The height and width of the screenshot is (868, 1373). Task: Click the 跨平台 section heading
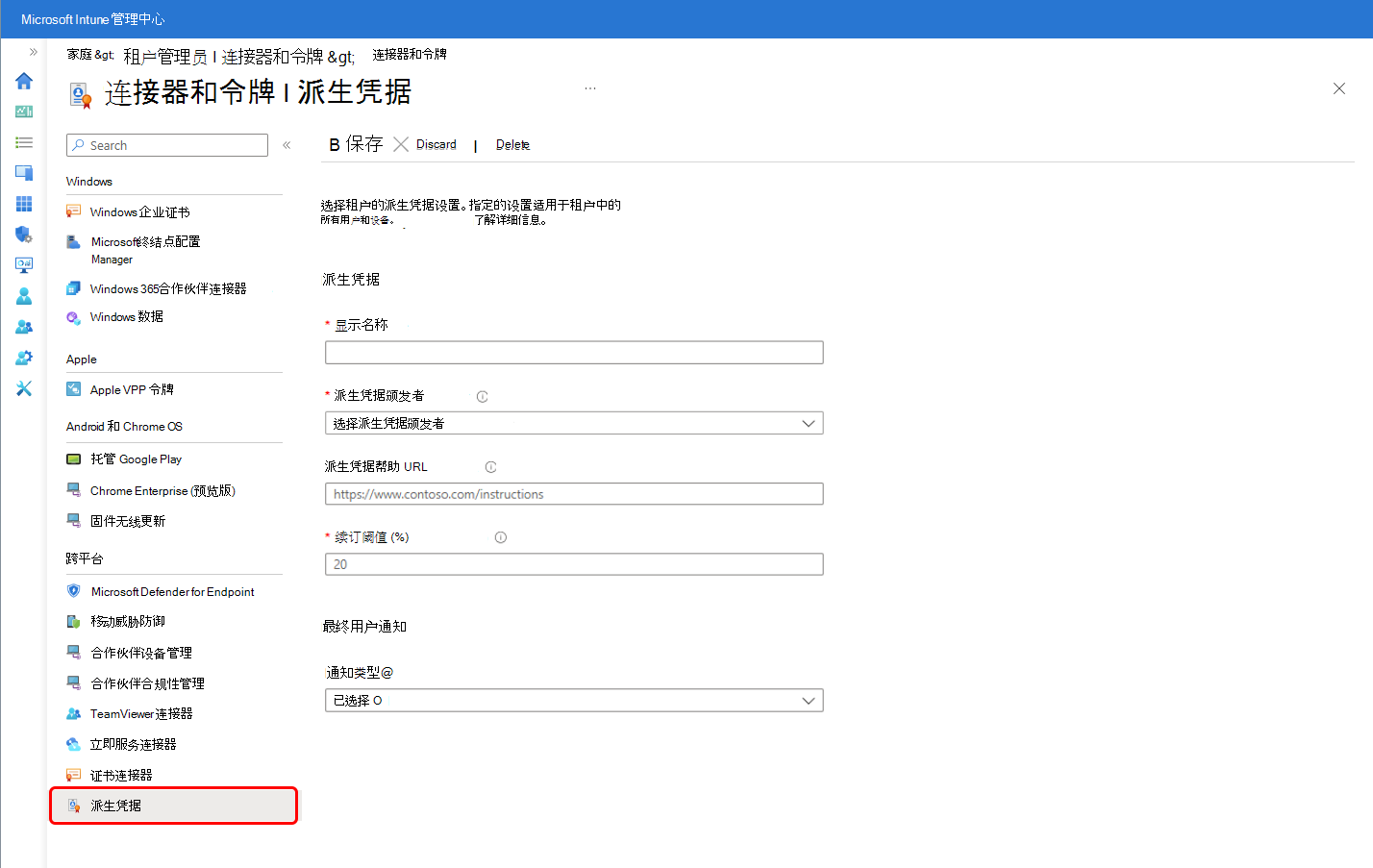[x=85, y=558]
